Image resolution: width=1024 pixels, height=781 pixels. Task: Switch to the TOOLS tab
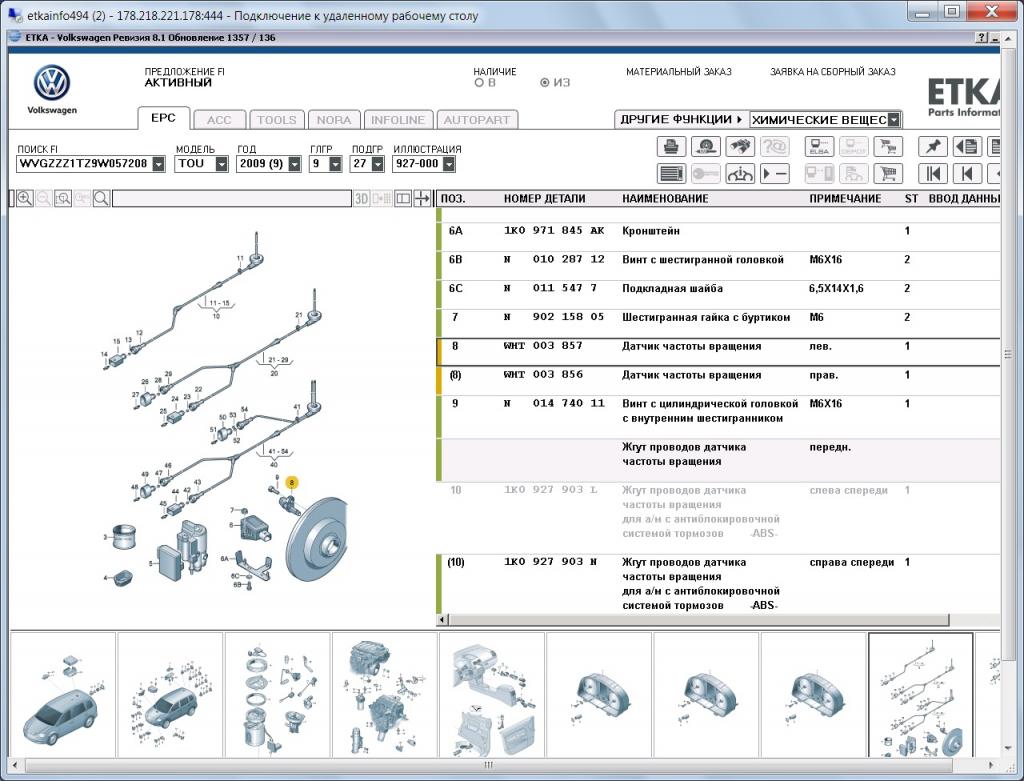click(277, 120)
